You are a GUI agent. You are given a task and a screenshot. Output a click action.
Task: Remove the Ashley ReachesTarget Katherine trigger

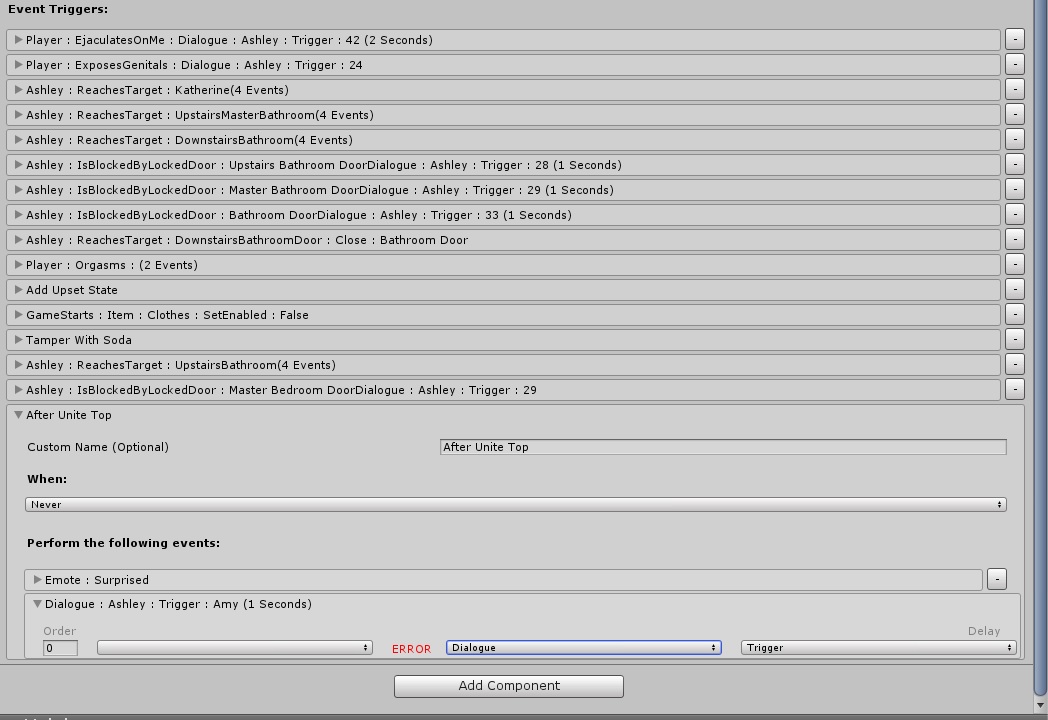point(1014,90)
